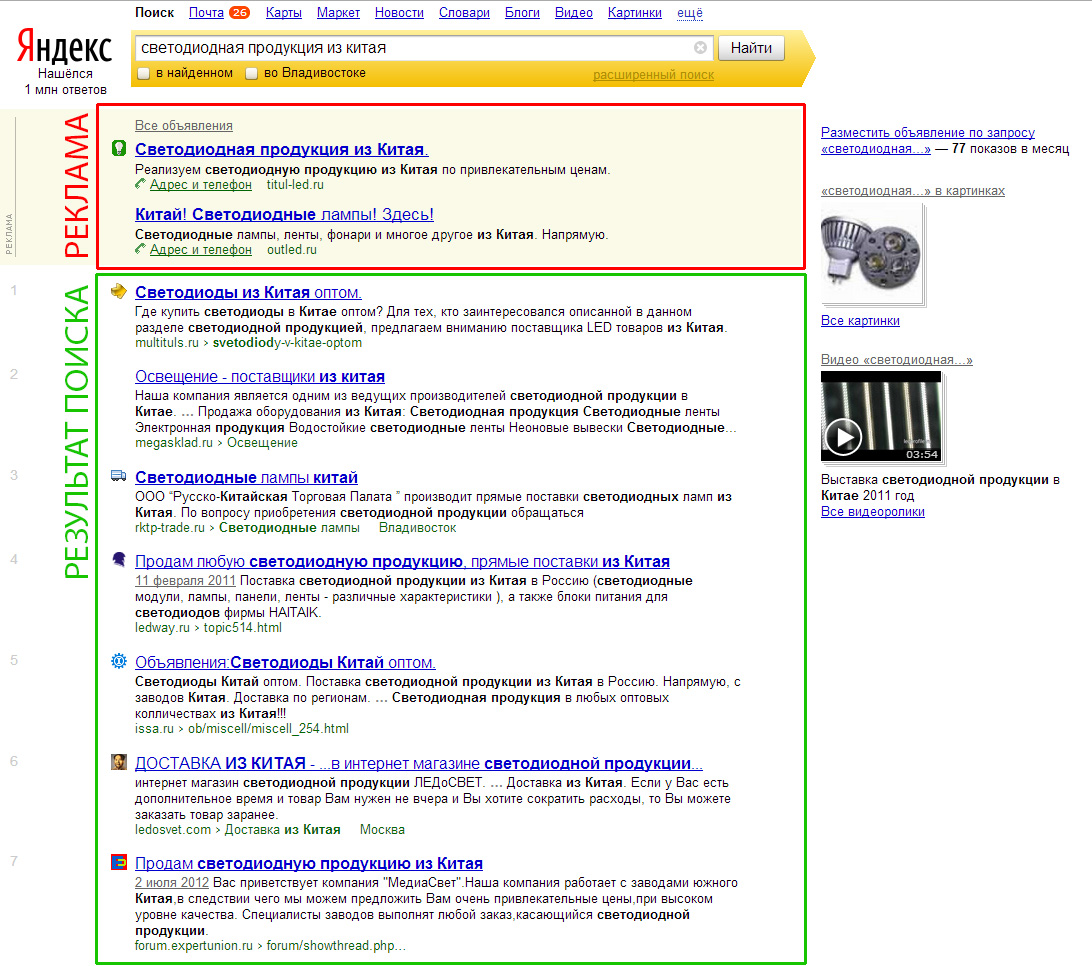Open ad 'Светодиодная продукция из Китая.'

[281, 149]
